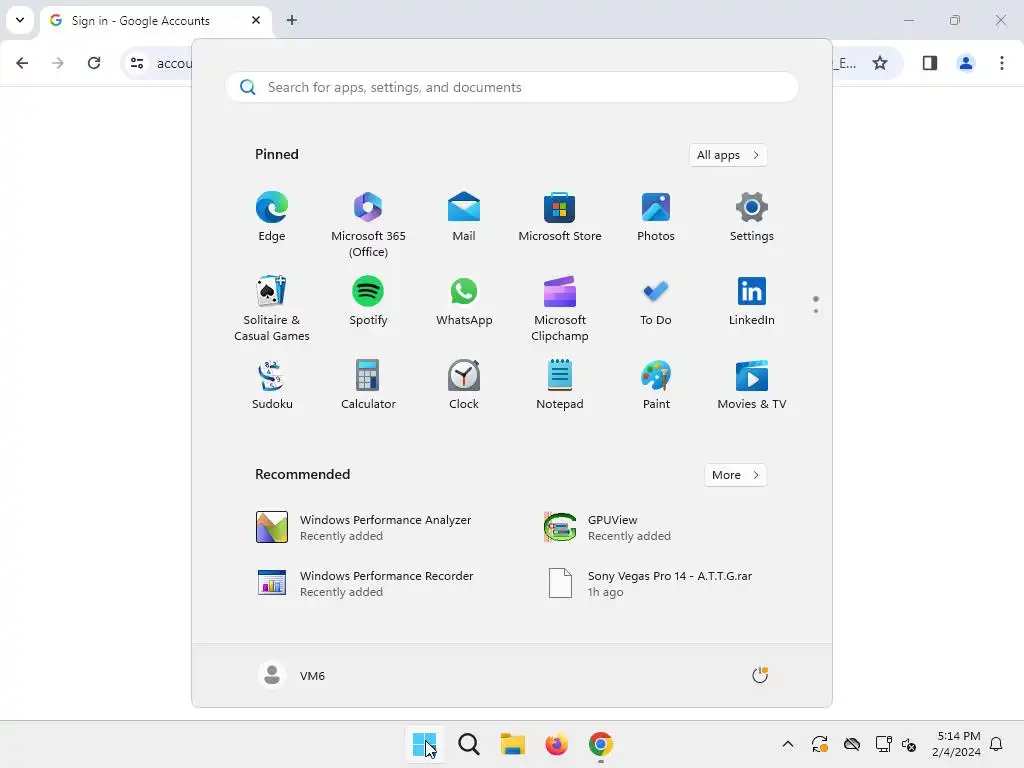
Task: Launch Notepad from pinned apps
Action: [x=560, y=385]
